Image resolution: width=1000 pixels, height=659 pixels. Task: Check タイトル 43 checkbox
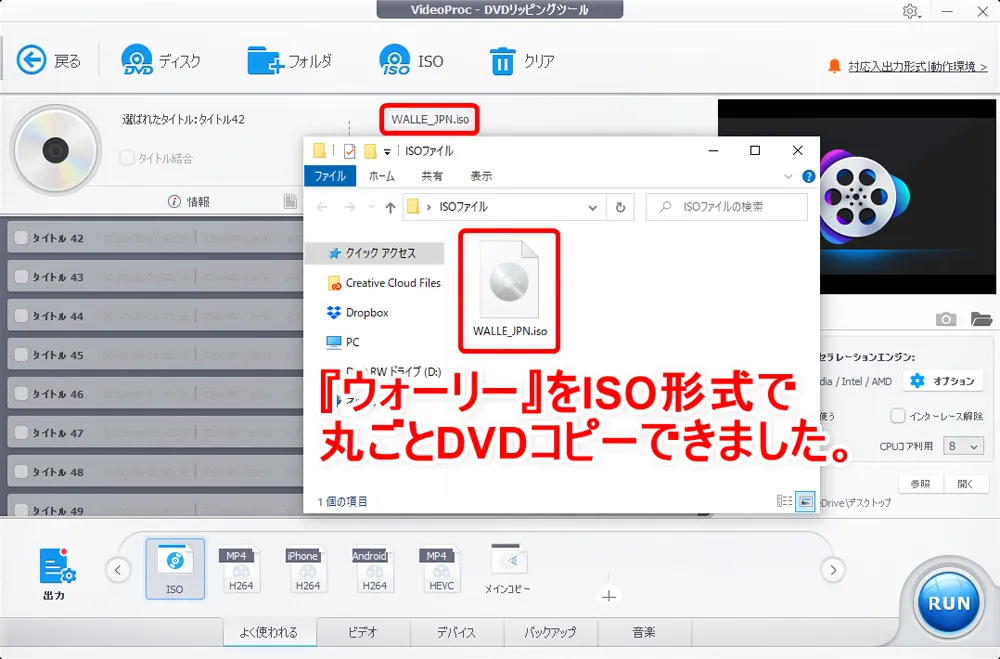[x=21, y=276]
